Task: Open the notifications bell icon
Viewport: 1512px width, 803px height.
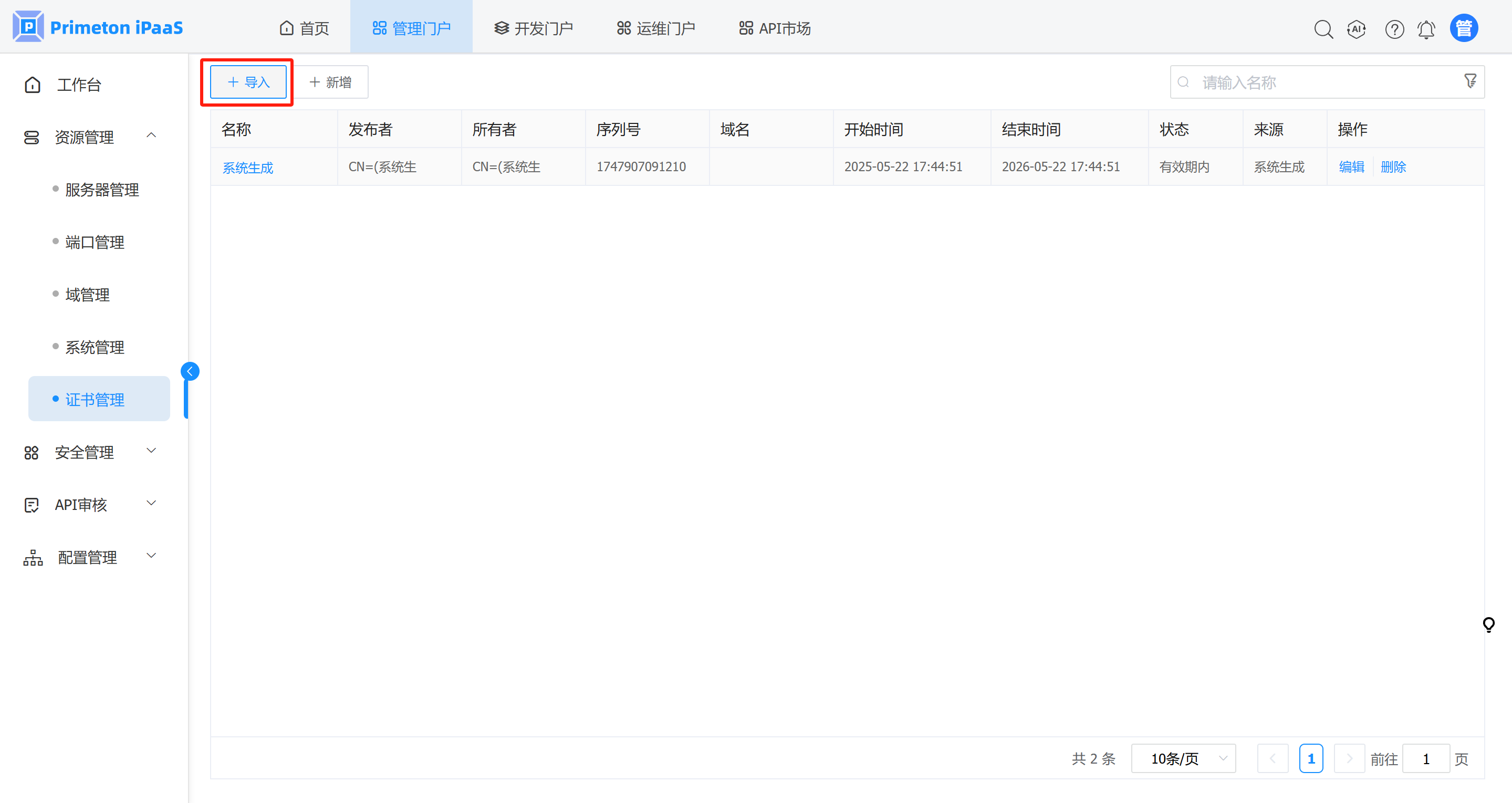Action: point(1426,29)
